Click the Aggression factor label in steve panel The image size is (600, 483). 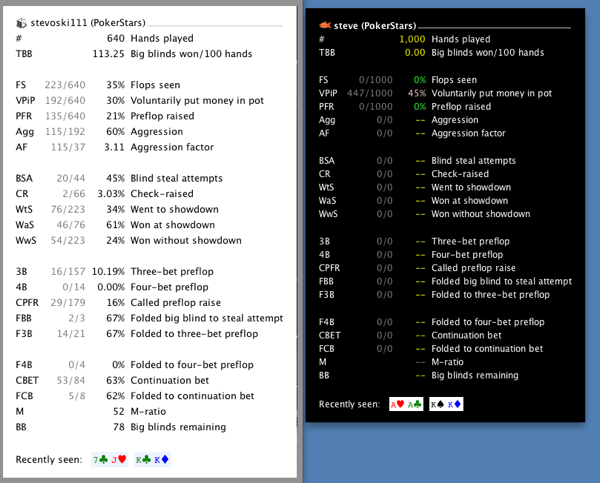click(x=468, y=134)
